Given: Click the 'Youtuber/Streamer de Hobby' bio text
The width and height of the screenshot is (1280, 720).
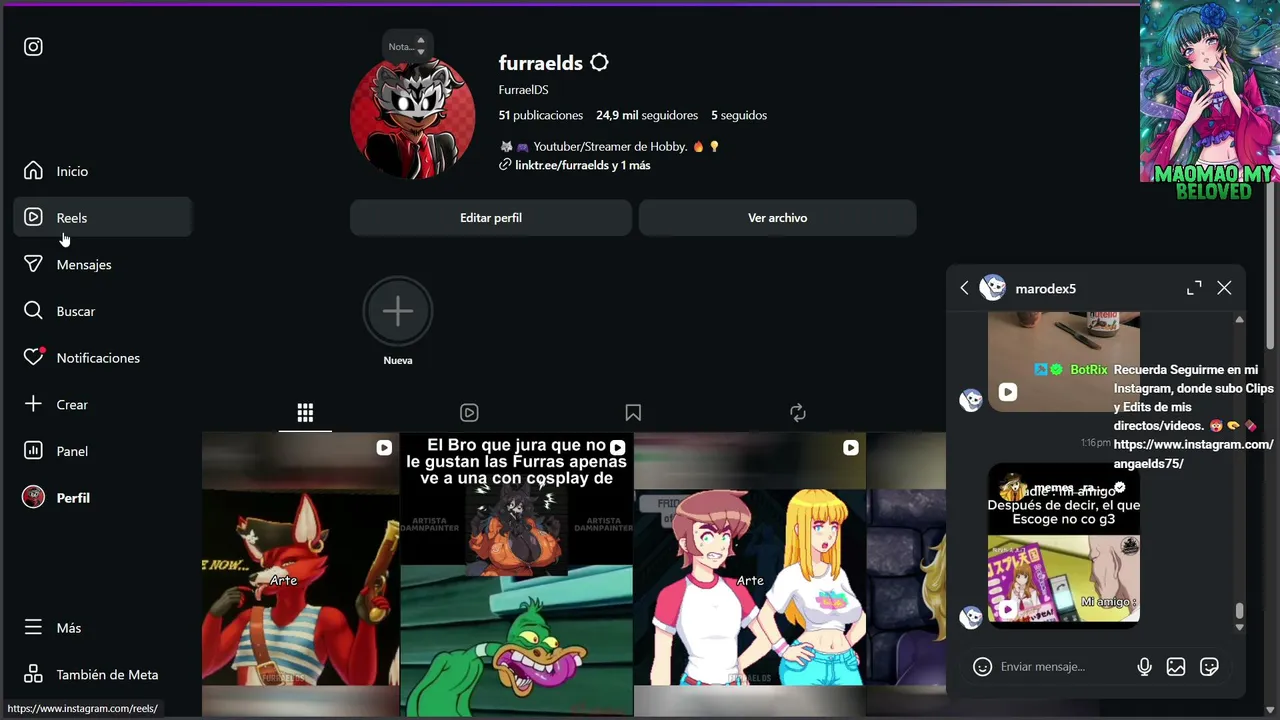Looking at the screenshot, I should click(609, 146).
